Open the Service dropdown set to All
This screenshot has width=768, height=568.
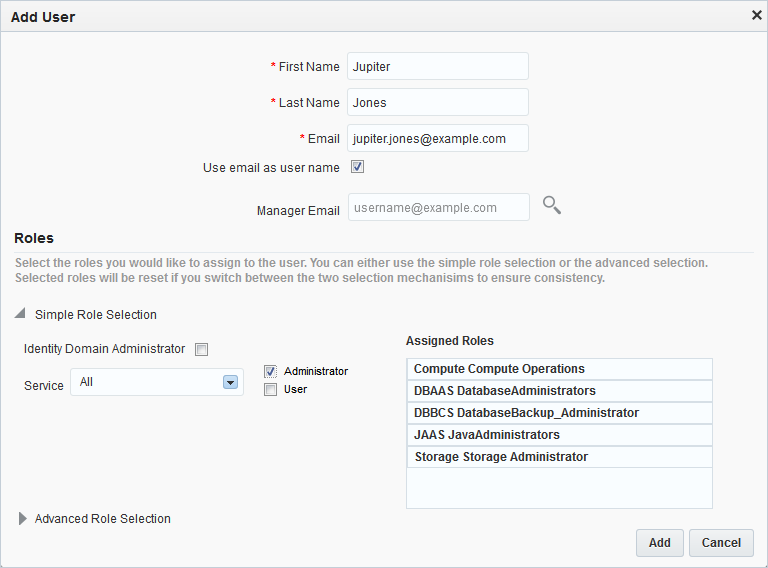pos(157,382)
